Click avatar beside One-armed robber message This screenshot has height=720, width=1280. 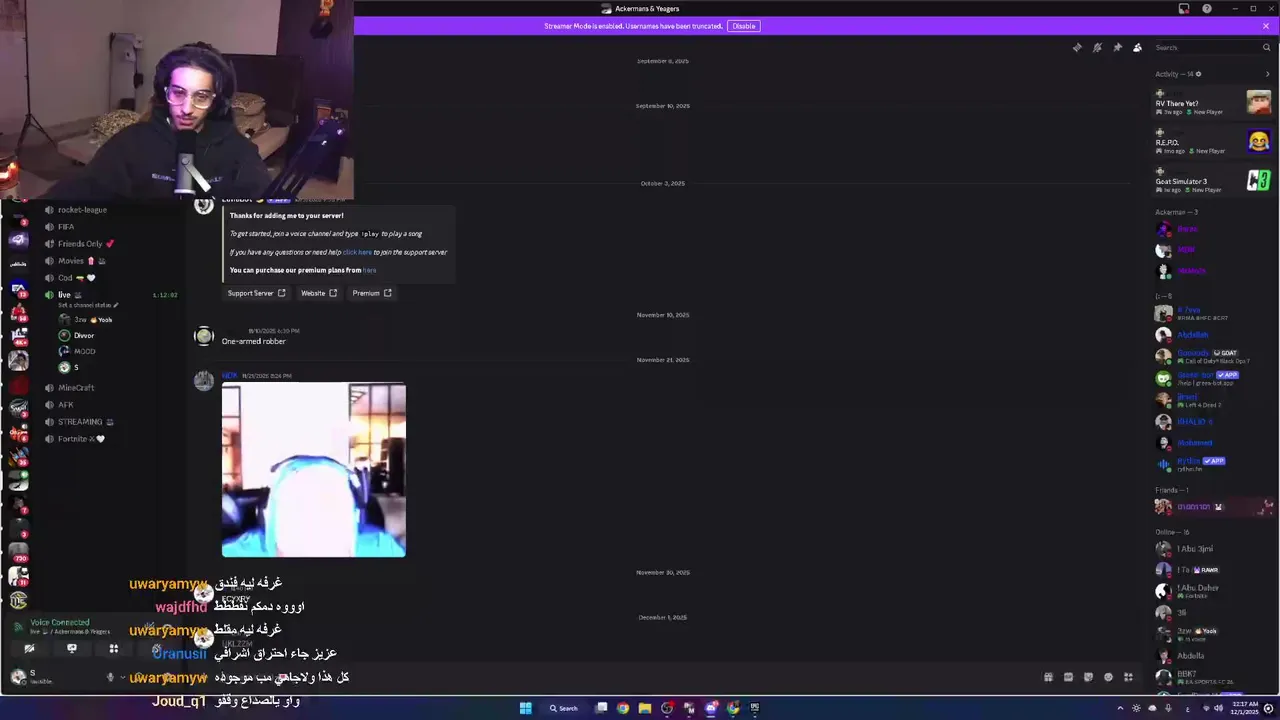(204, 336)
